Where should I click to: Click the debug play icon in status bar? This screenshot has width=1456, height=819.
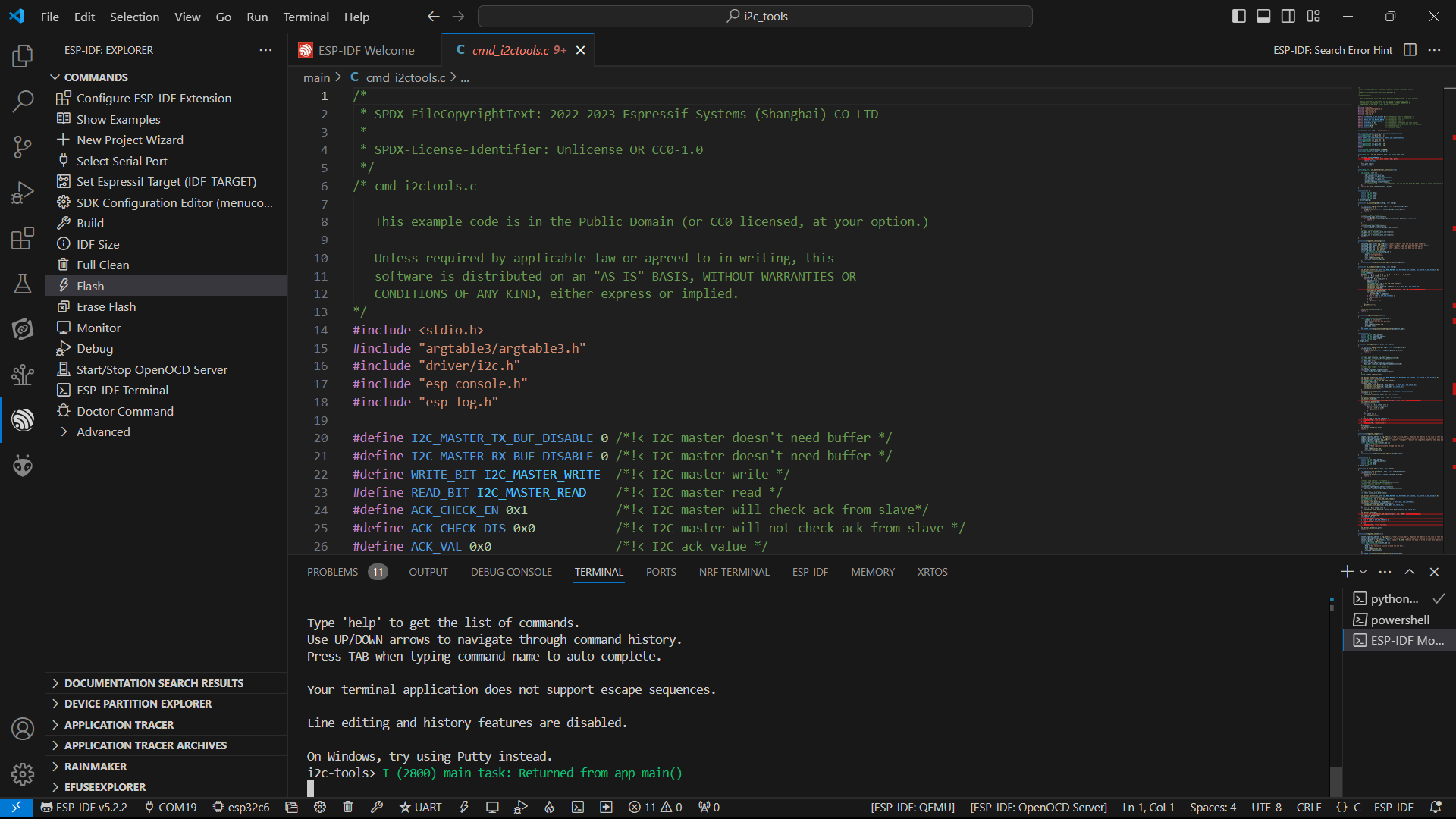(x=521, y=808)
